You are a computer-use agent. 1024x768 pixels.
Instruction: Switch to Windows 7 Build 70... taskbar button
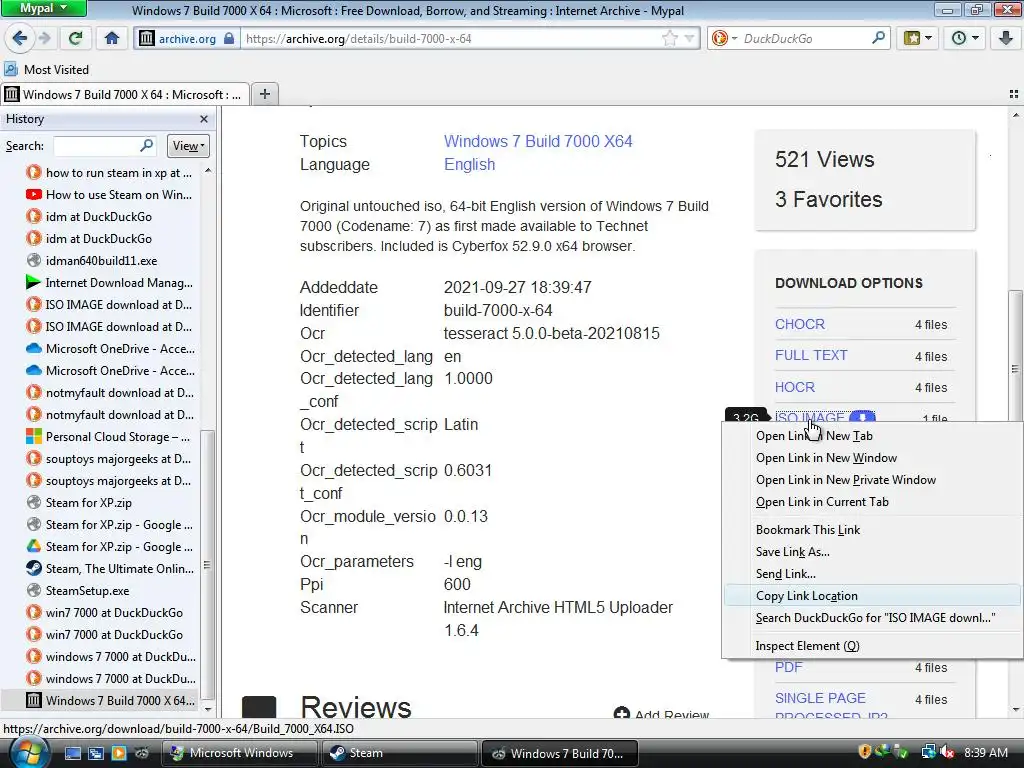(x=559, y=753)
